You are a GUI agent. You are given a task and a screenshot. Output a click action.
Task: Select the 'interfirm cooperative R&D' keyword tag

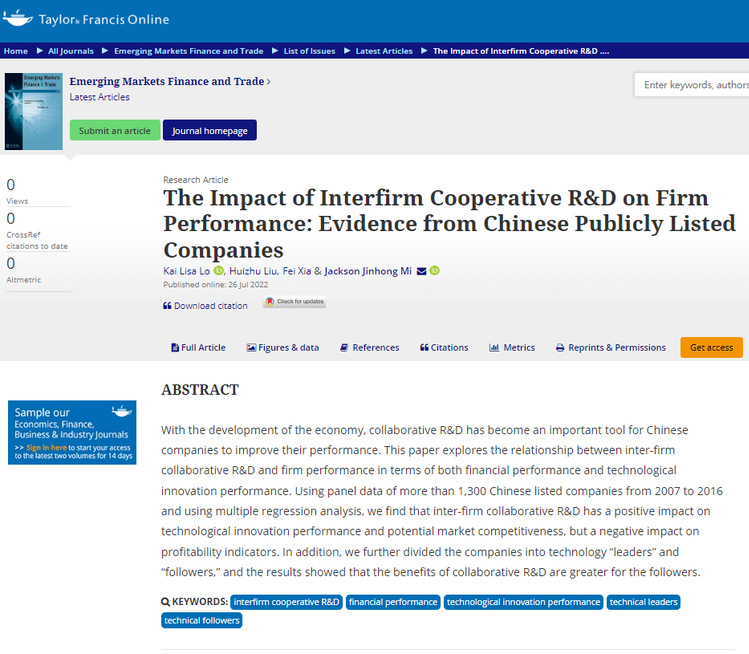(x=286, y=602)
